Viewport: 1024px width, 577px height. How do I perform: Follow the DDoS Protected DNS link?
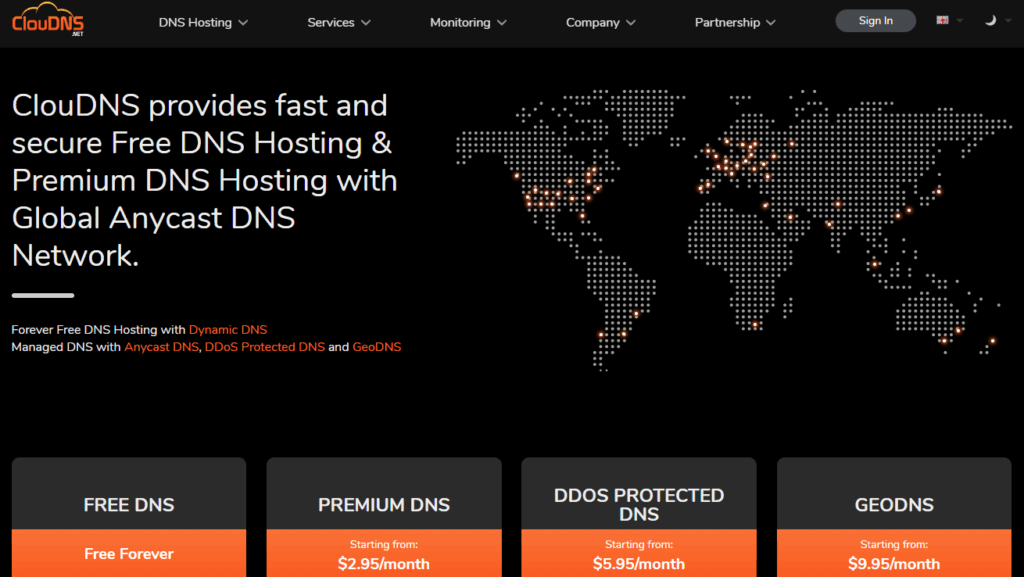click(264, 347)
